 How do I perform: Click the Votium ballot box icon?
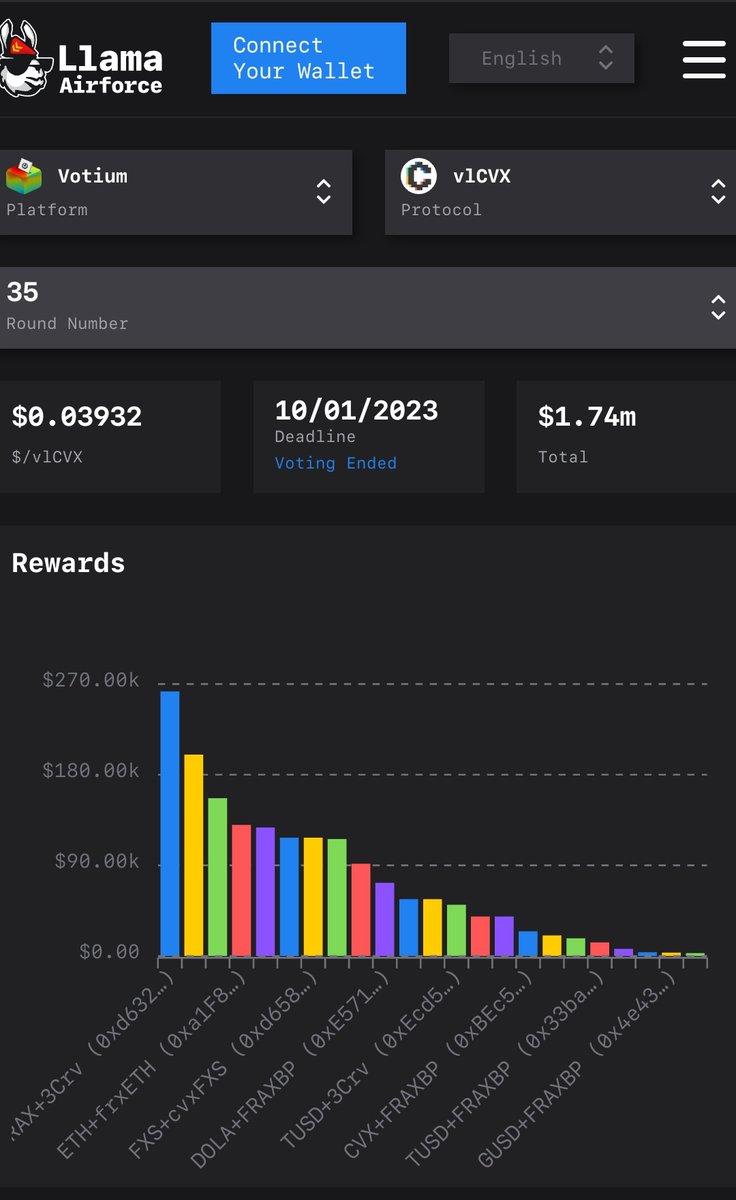(24, 176)
